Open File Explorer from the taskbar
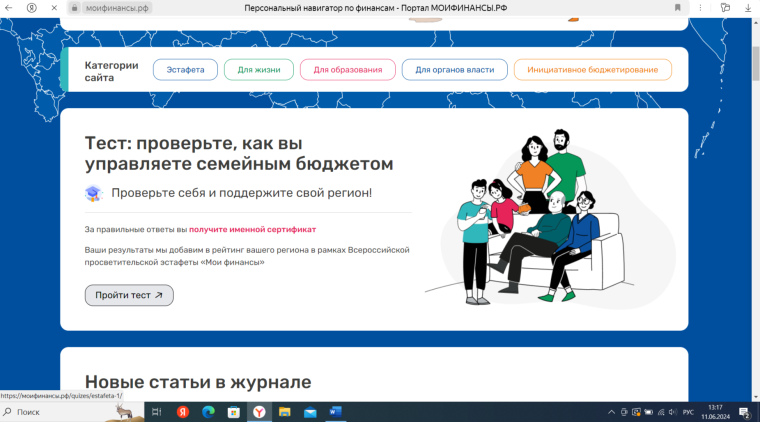Viewport: 760px width, 422px height. point(285,412)
